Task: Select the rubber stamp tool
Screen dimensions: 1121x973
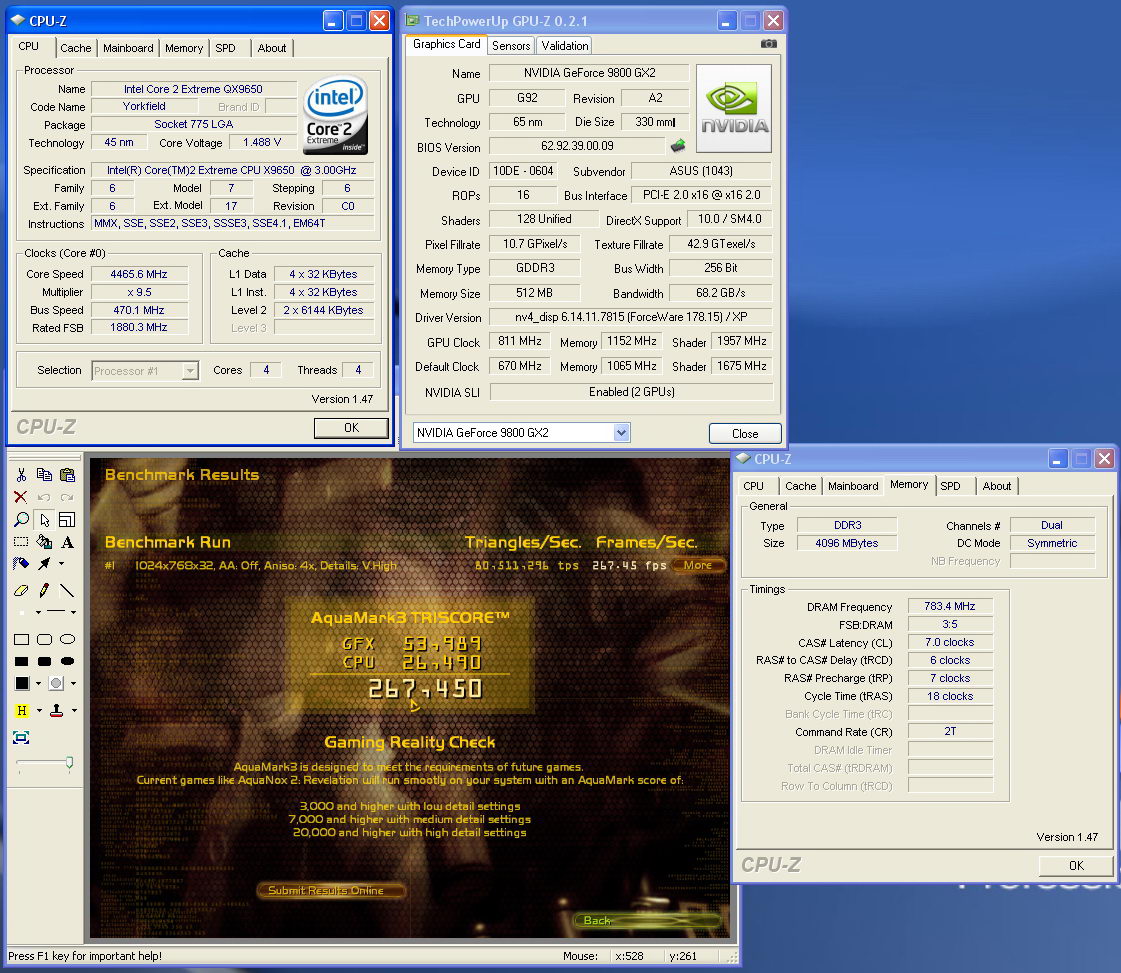Action: [x=56, y=711]
